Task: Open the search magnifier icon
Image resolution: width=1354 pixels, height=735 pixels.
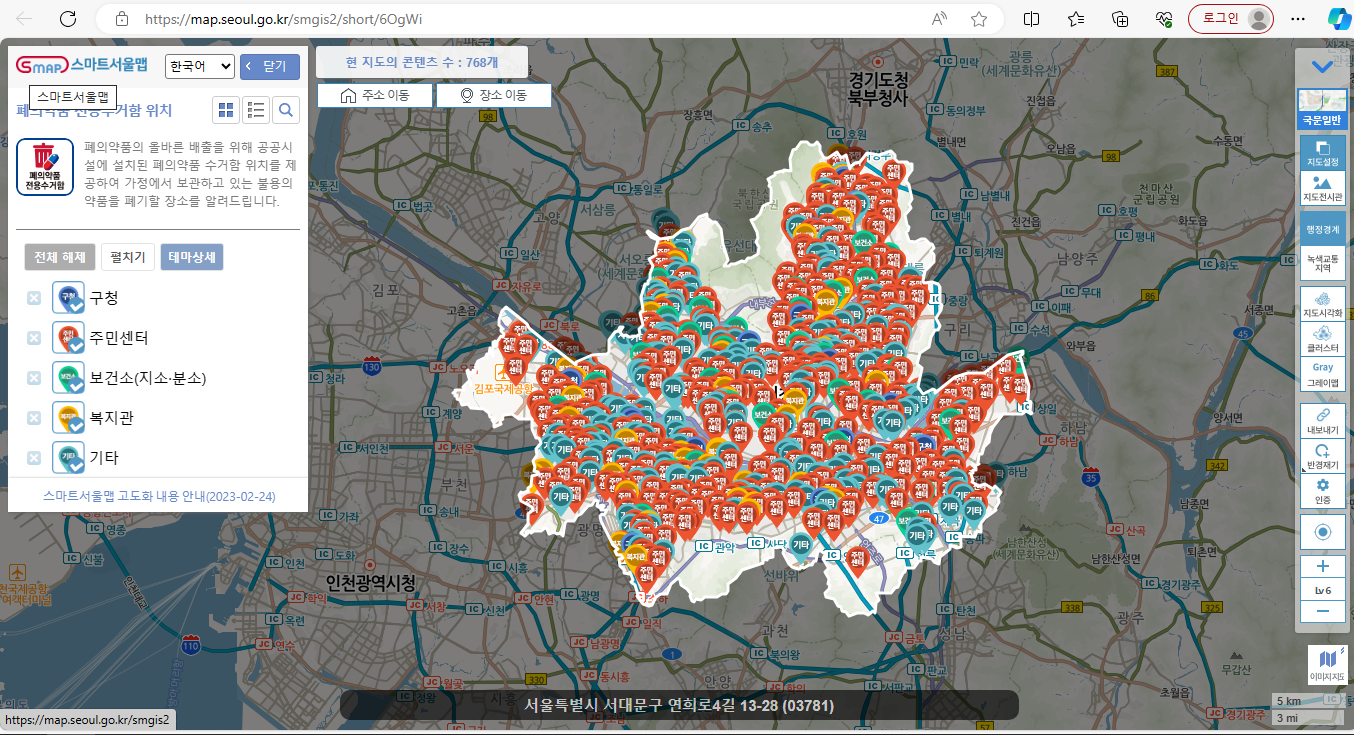Action: (x=286, y=110)
